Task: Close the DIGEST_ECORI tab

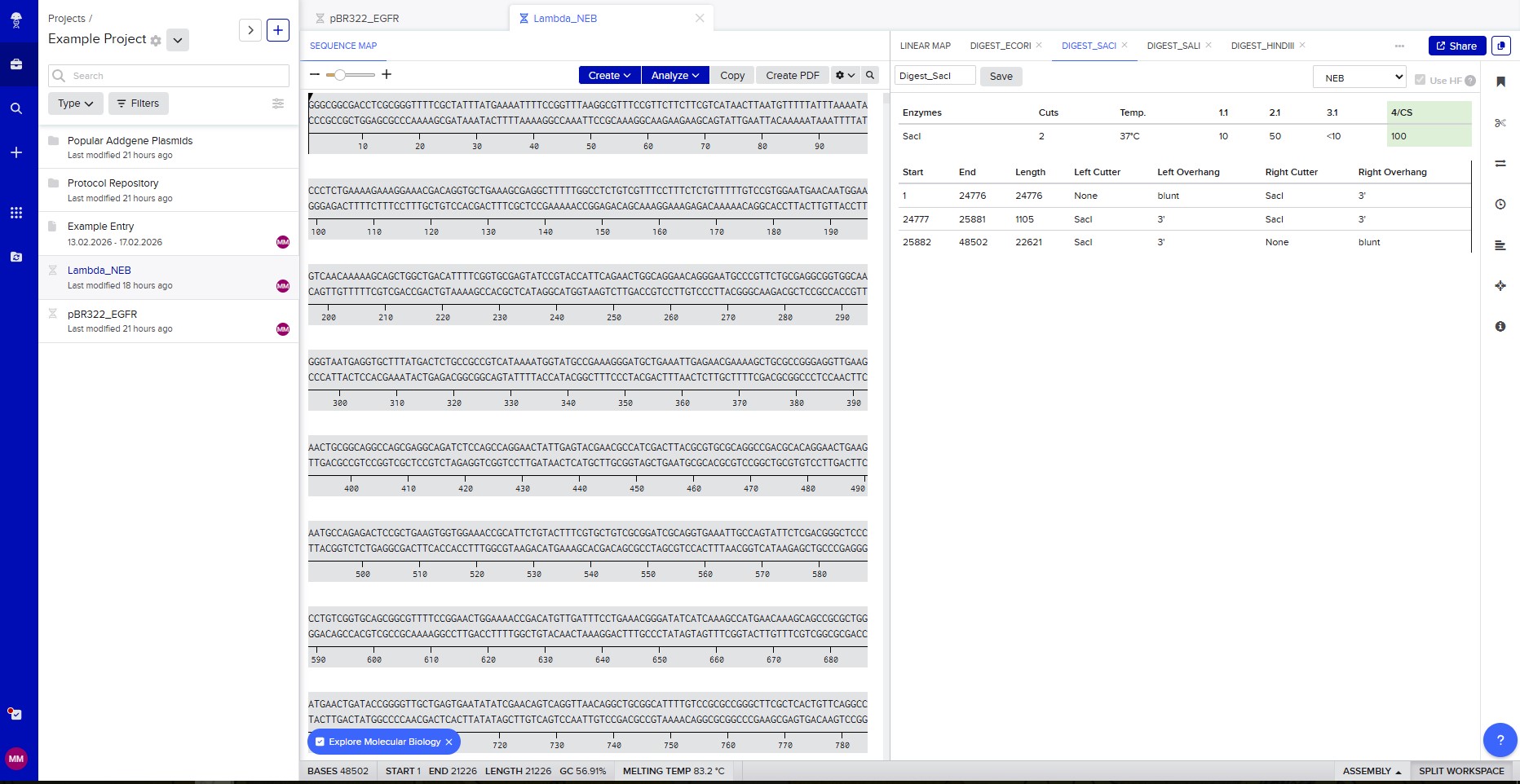Action: [x=1039, y=45]
